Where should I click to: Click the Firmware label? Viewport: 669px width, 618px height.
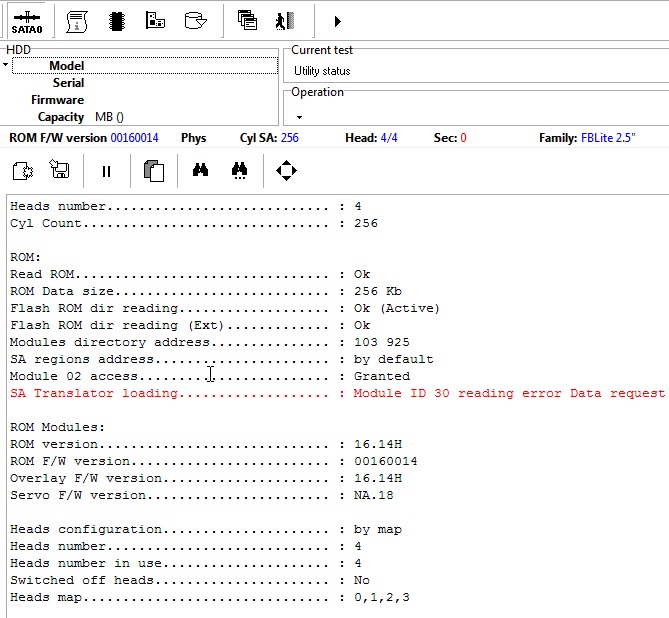point(58,100)
